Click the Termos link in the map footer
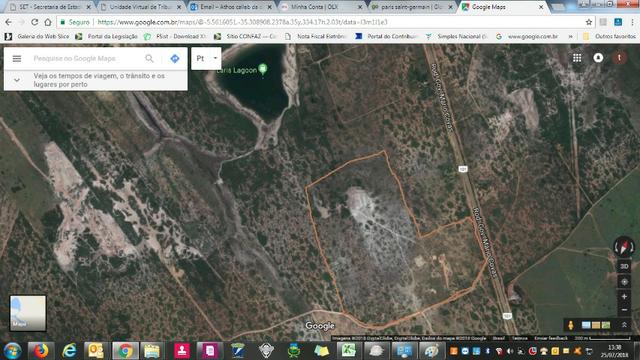This screenshot has height=360, width=640. (520, 338)
